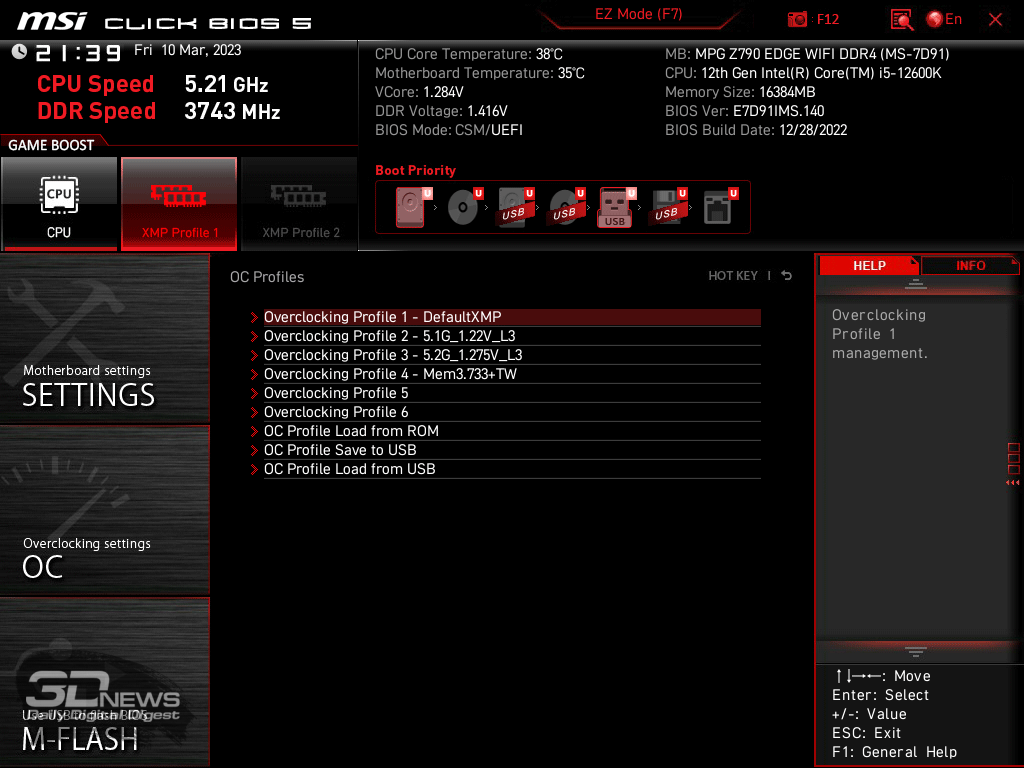Image resolution: width=1024 pixels, height=768 pixels.
Task: Toggle XMP Profile 2
Action: [300, 204]
